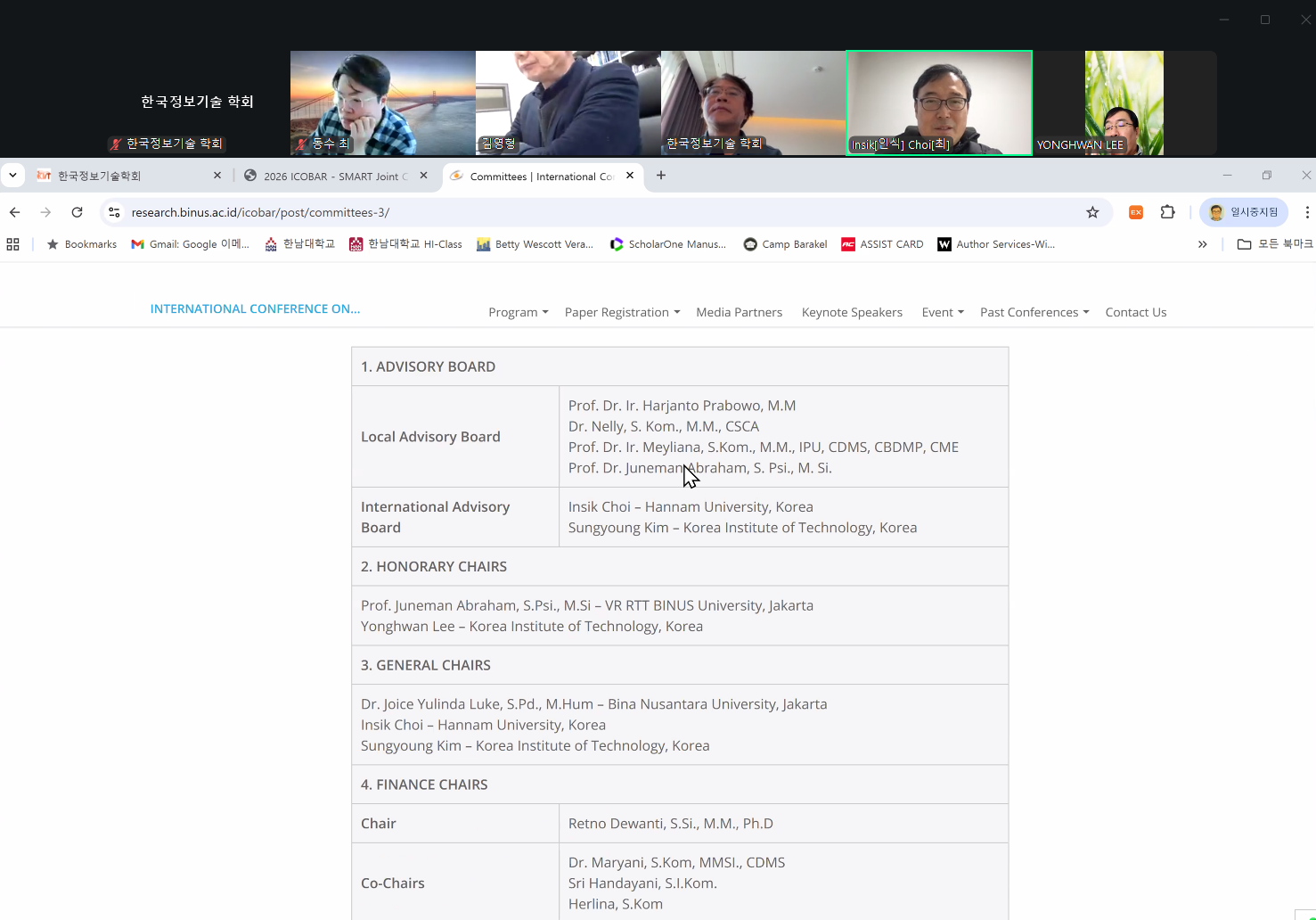Image resolution: width=1316 pixels, height=920 pixels.
Task: Go to the Contact Us page
Action: click(x=1135, y=312)
